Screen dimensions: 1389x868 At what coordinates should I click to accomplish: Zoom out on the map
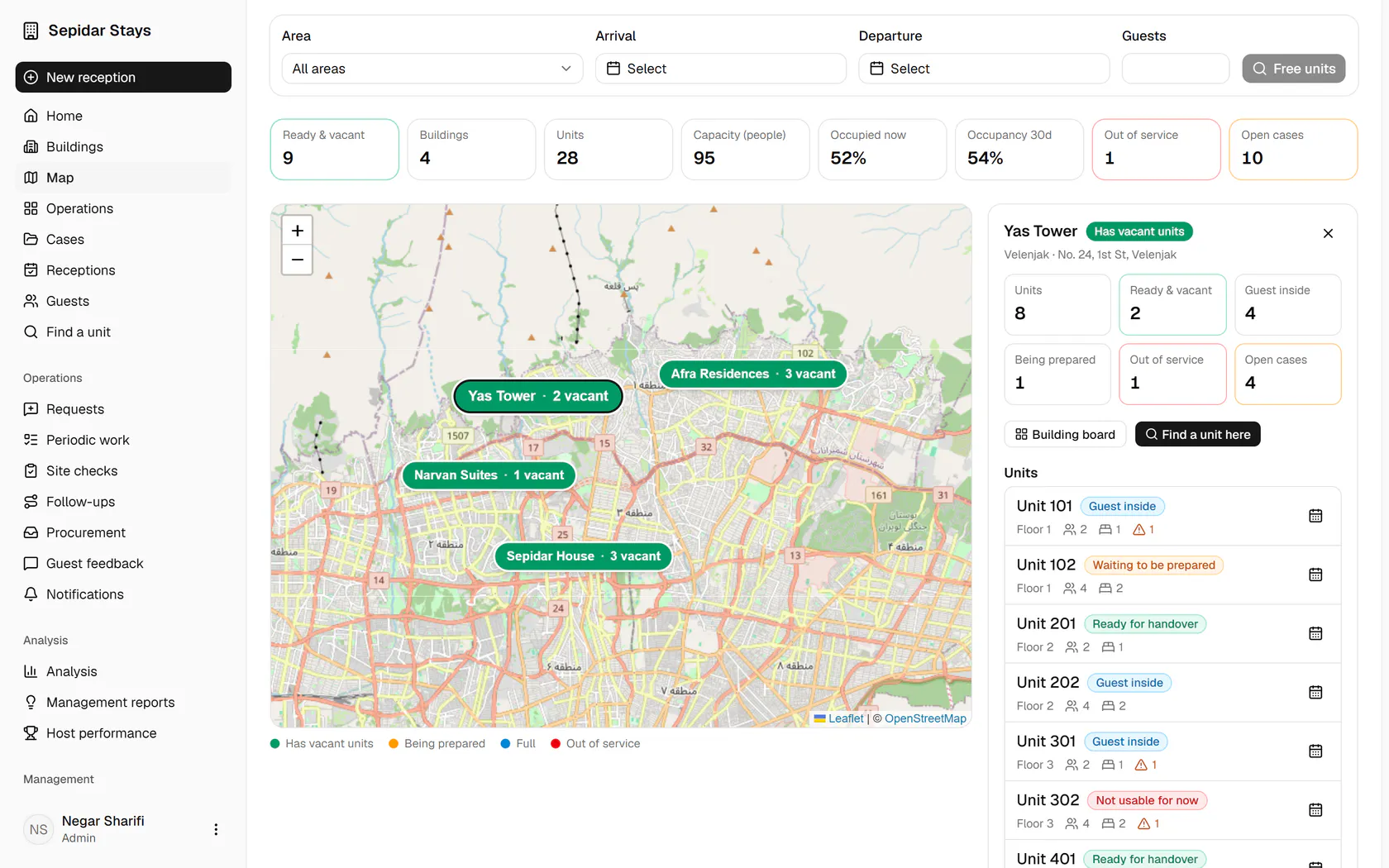click(x=298, y=260)
